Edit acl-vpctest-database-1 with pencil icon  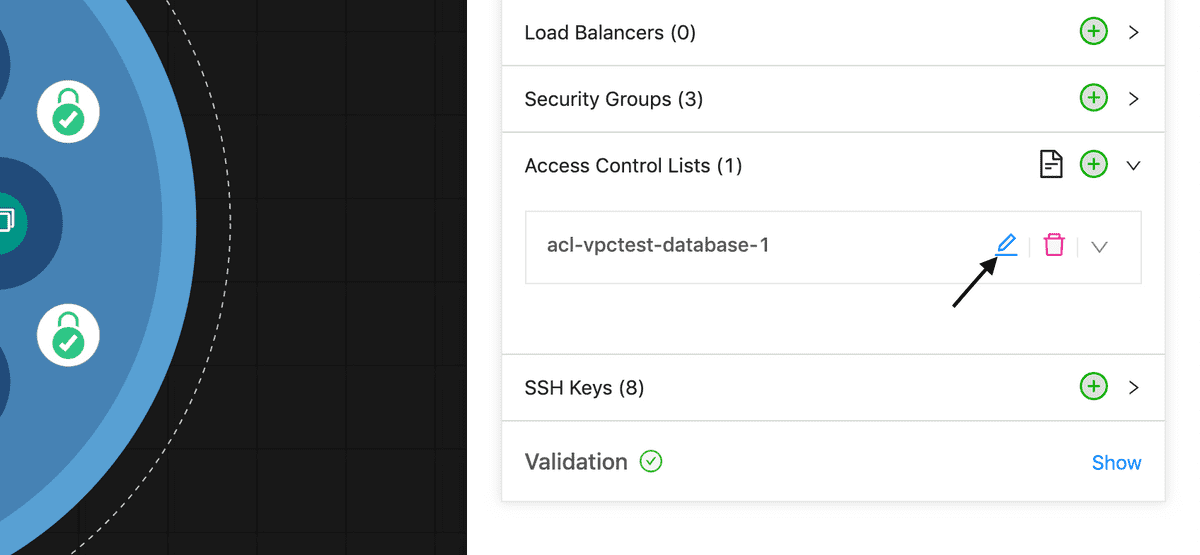pos(1006,245)
